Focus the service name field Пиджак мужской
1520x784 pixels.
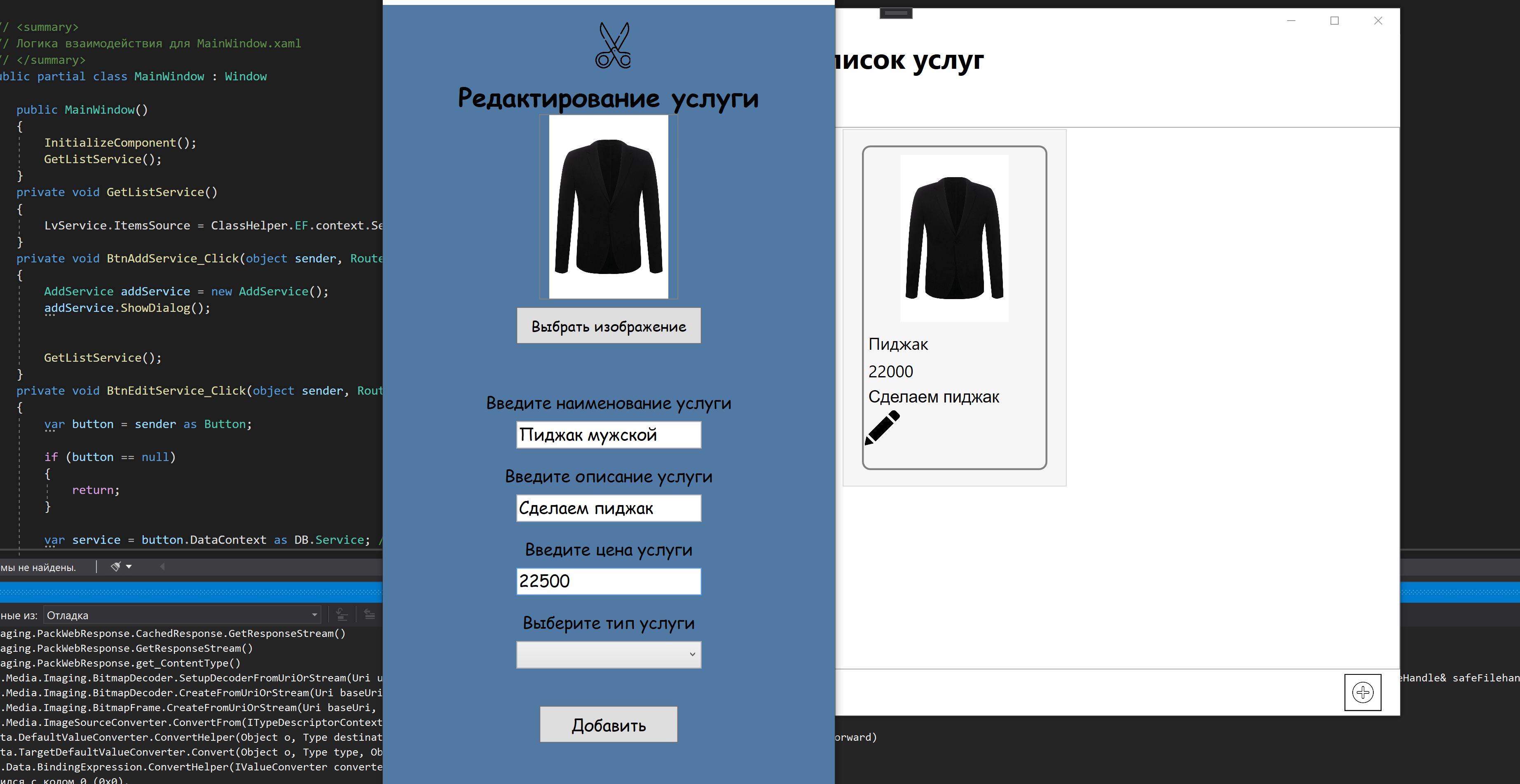pos(608,435)
